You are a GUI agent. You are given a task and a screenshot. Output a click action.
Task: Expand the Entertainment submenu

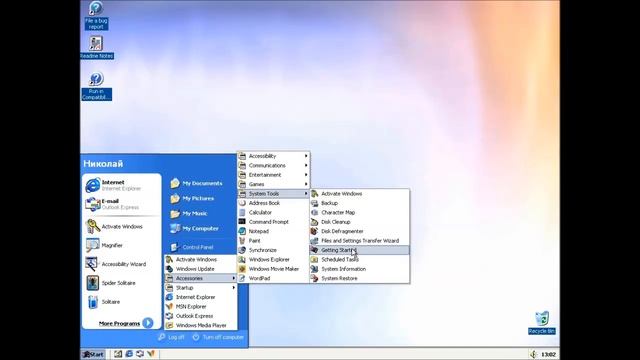point(273,175)
